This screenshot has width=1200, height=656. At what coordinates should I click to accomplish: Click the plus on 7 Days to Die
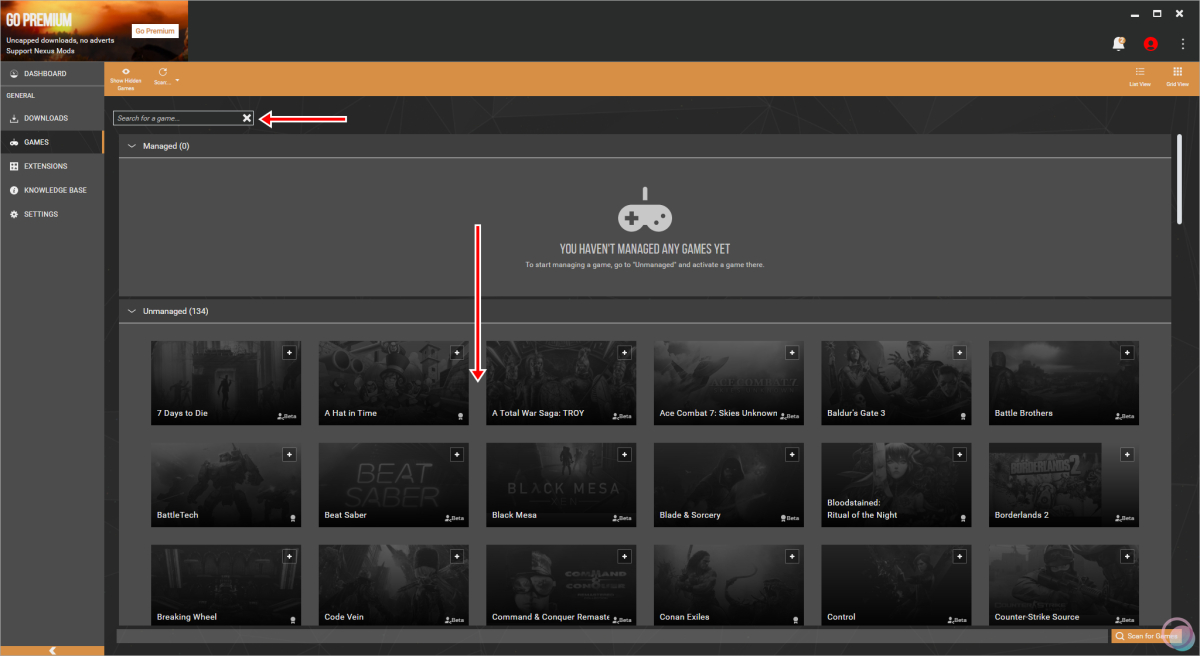click(x=289, y=352)
